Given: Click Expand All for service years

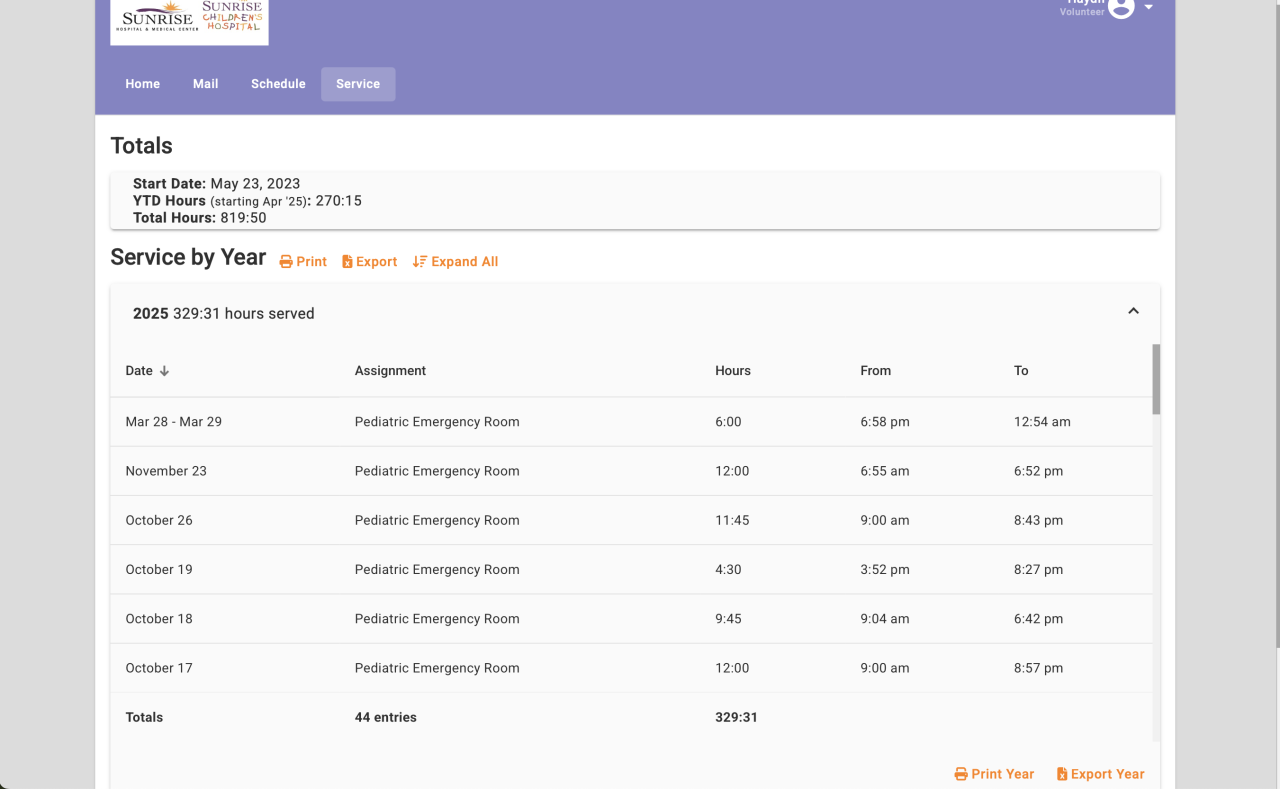Looking at the screenshot, I should [x=455, y=262].
